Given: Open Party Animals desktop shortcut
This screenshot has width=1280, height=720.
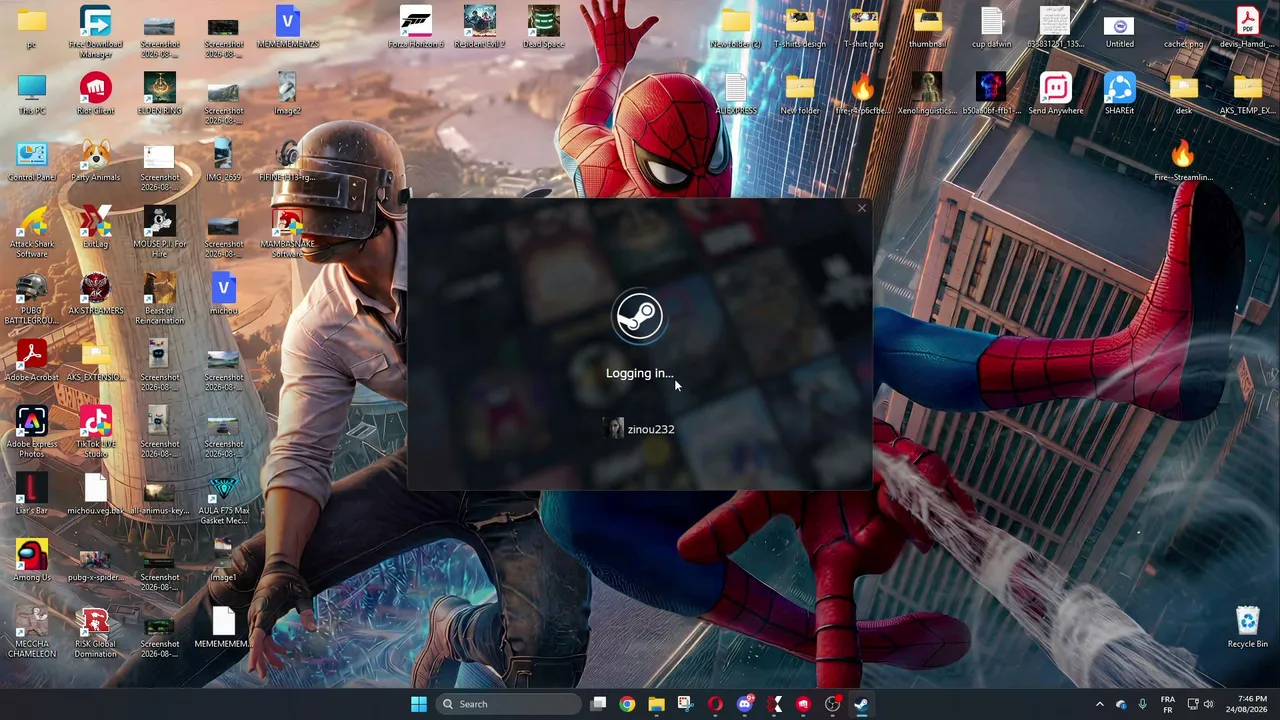Looking at the screenshot, I should coord(95,161).
